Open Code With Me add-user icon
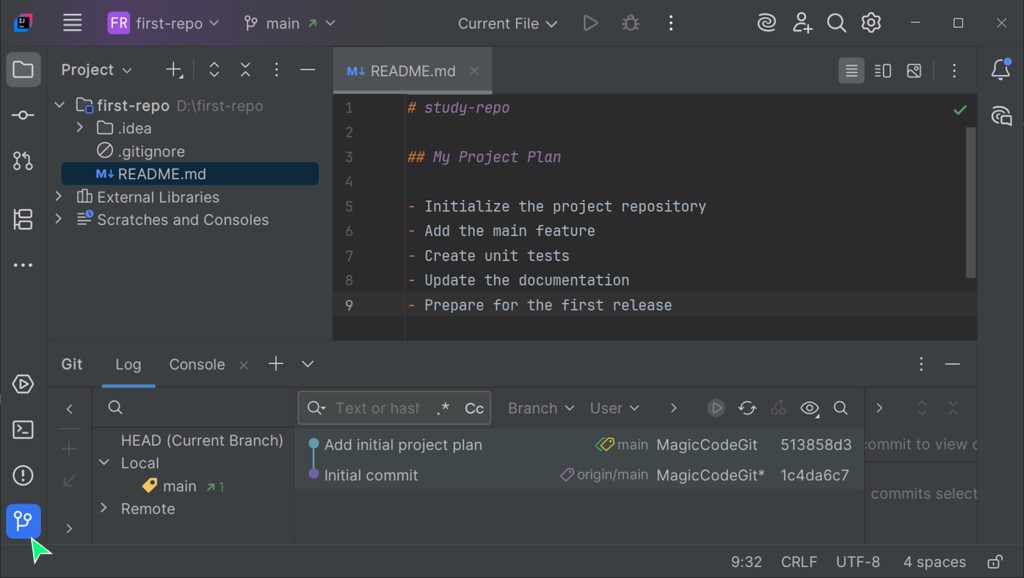Screen dimensions: 1024x578 tap(802, 24)
